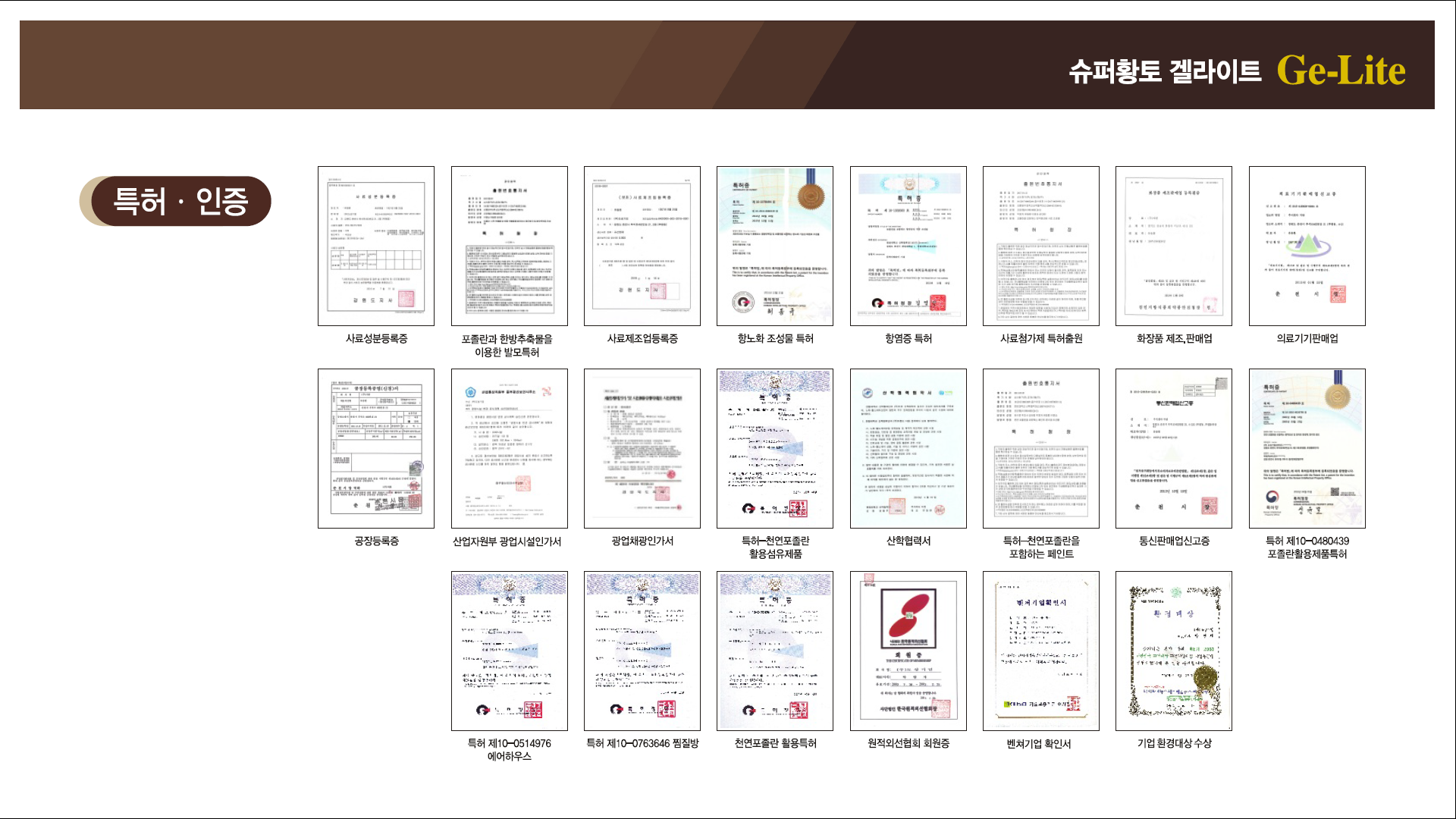Click the 사료성분등록증 caption
Viewport: 1456px width, 819px height.
point(377,339)
